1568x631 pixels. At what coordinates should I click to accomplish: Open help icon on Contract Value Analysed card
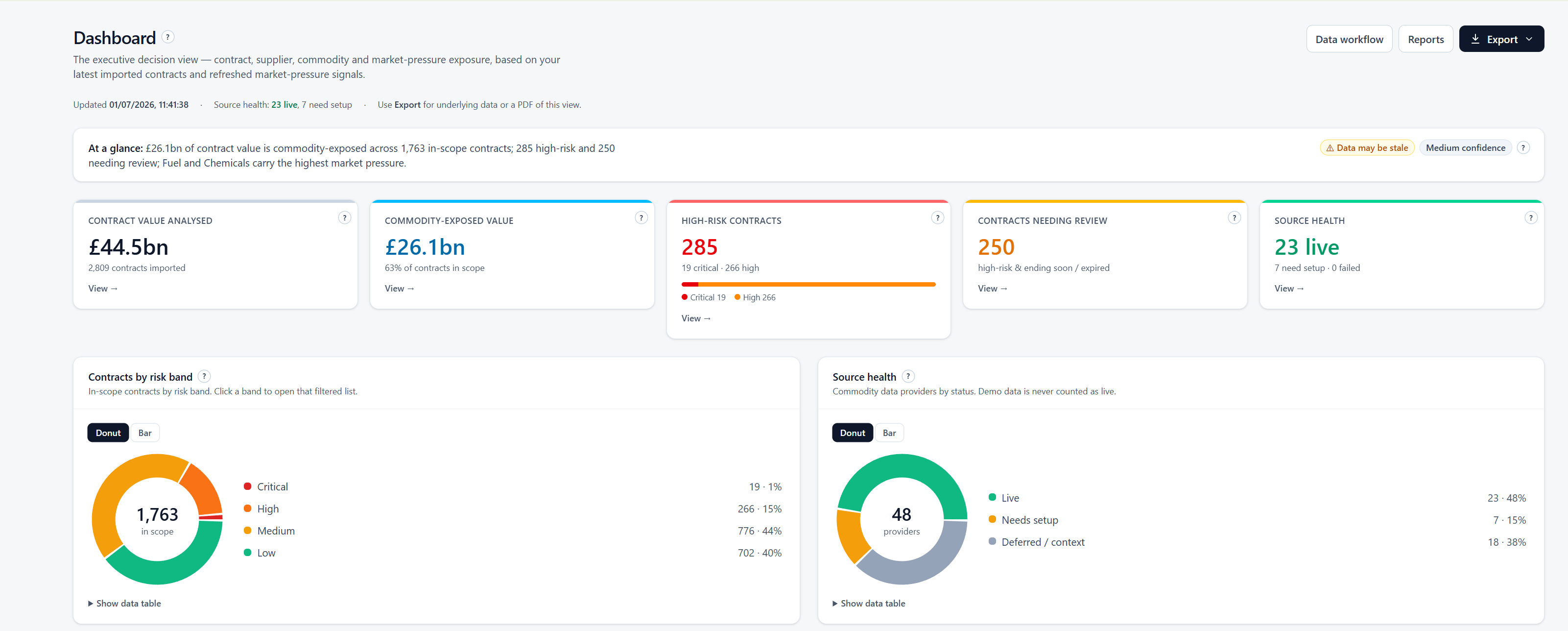[x=345, y=218]
